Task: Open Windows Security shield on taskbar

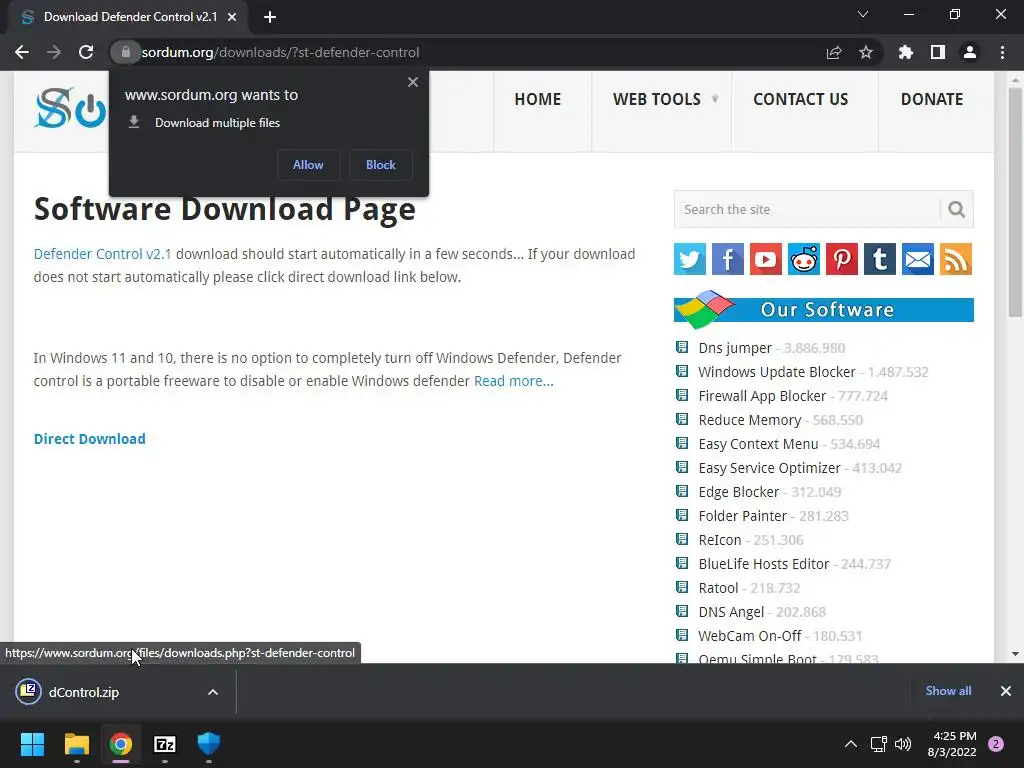Action: pos(209,744)
